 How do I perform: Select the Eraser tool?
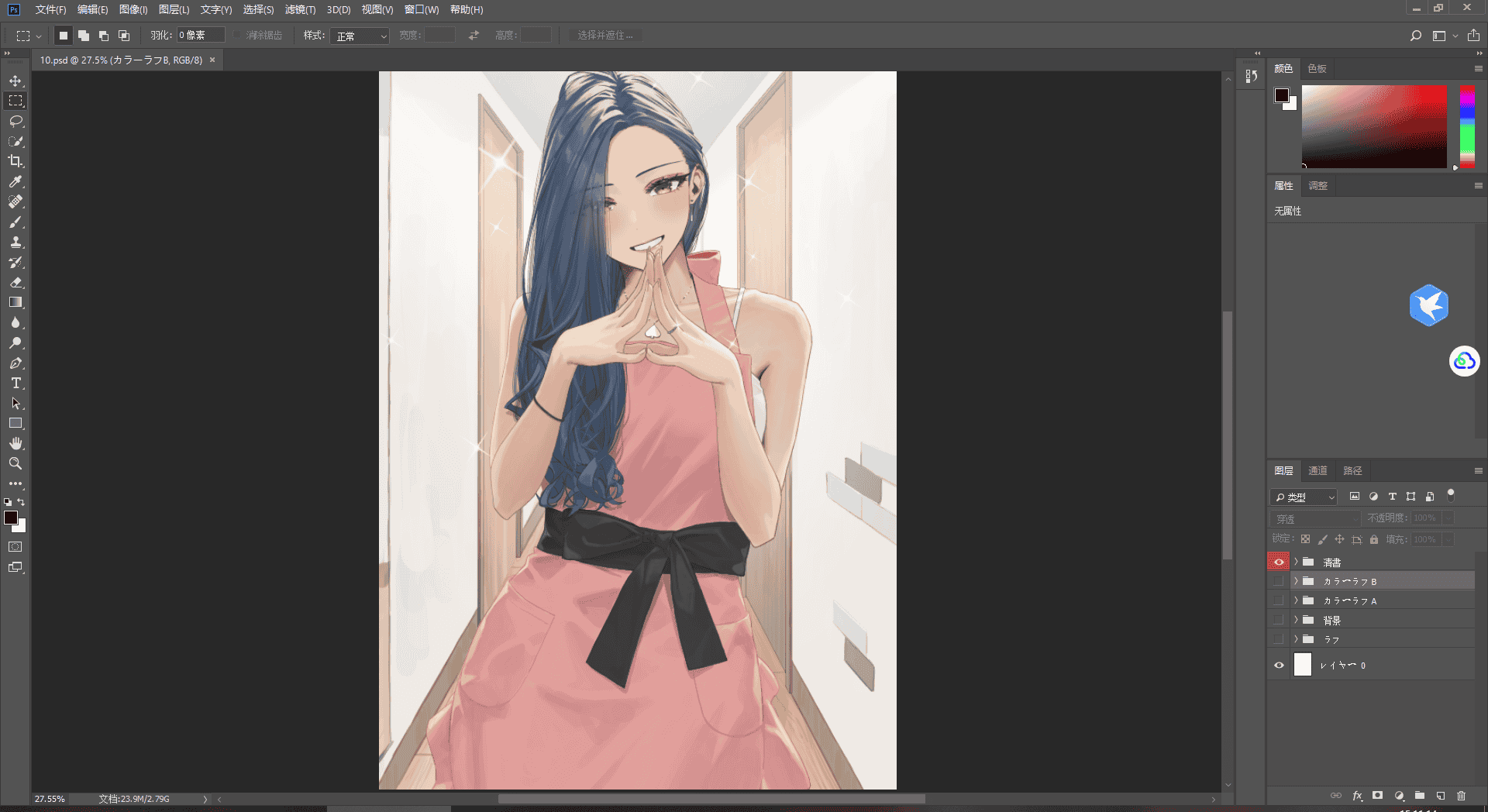click(15, 282)
